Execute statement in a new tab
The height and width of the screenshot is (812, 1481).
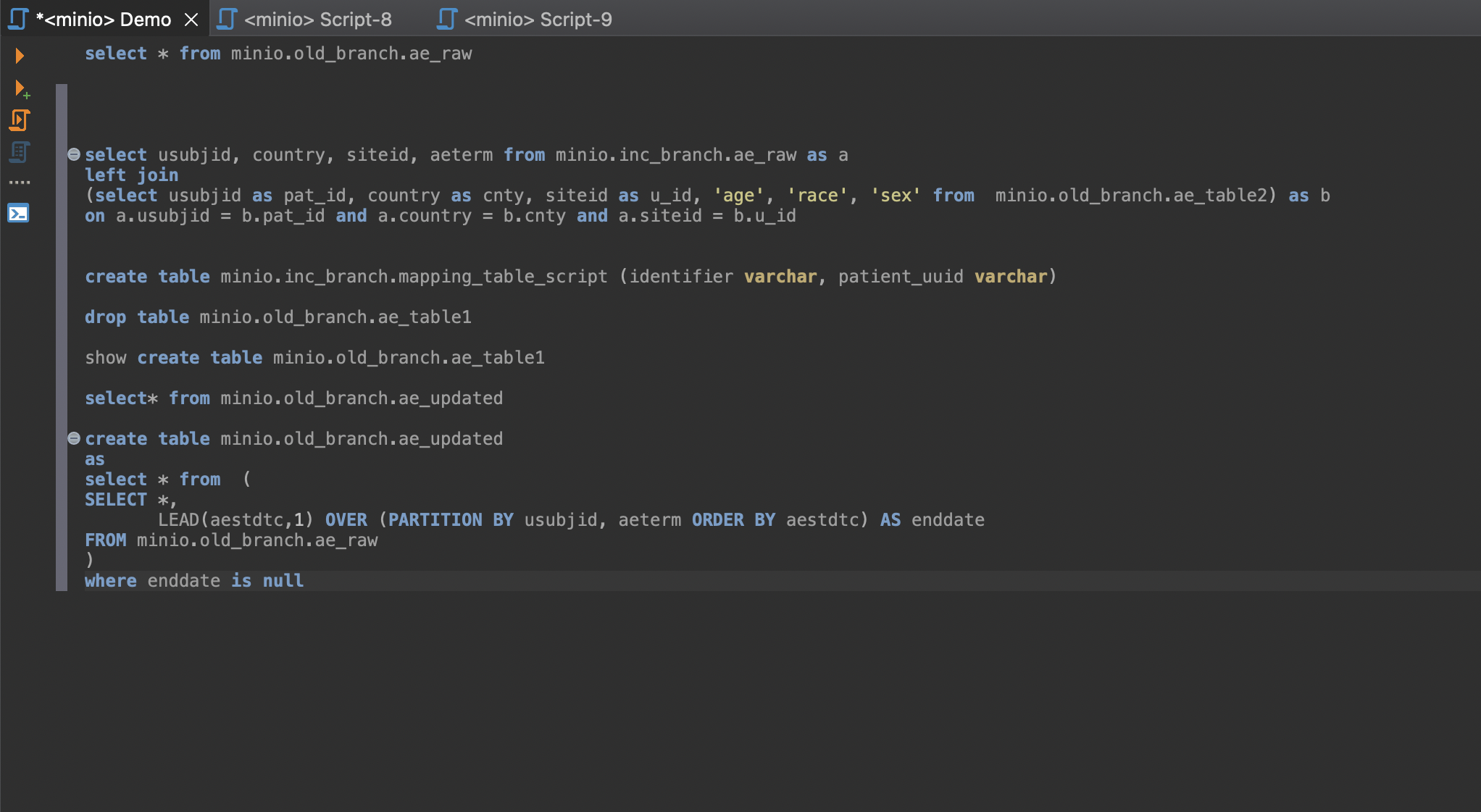point(19,88)
